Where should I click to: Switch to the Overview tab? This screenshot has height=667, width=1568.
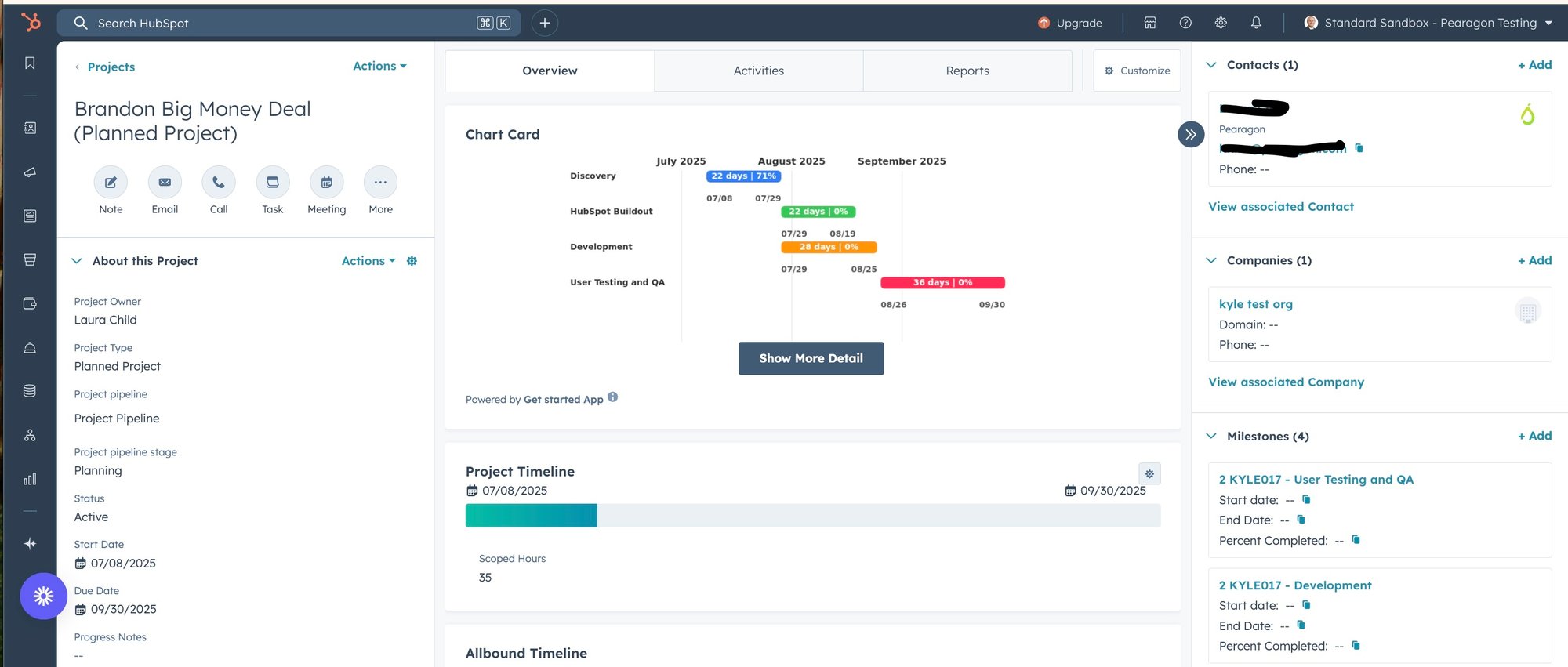[550, 71]
